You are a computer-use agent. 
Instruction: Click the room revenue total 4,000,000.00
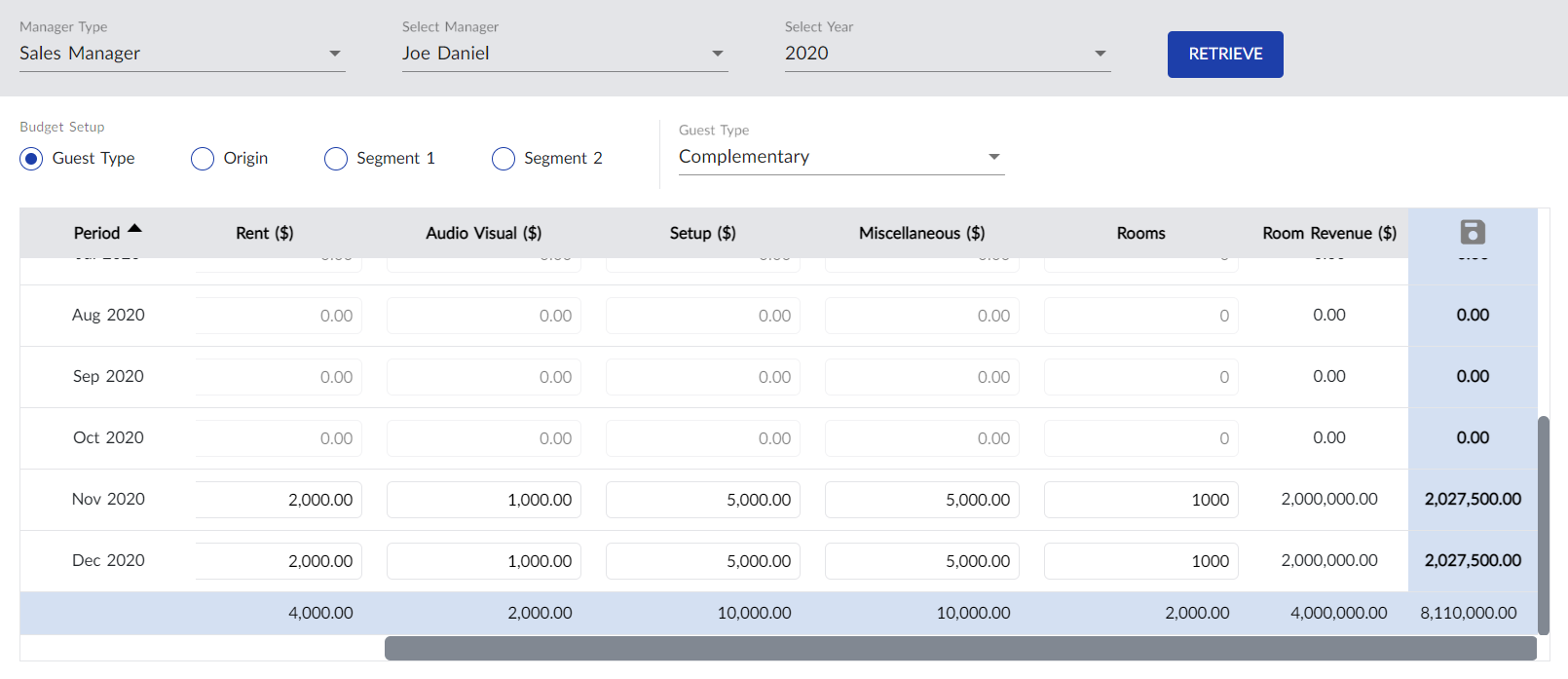(1339, 613)
